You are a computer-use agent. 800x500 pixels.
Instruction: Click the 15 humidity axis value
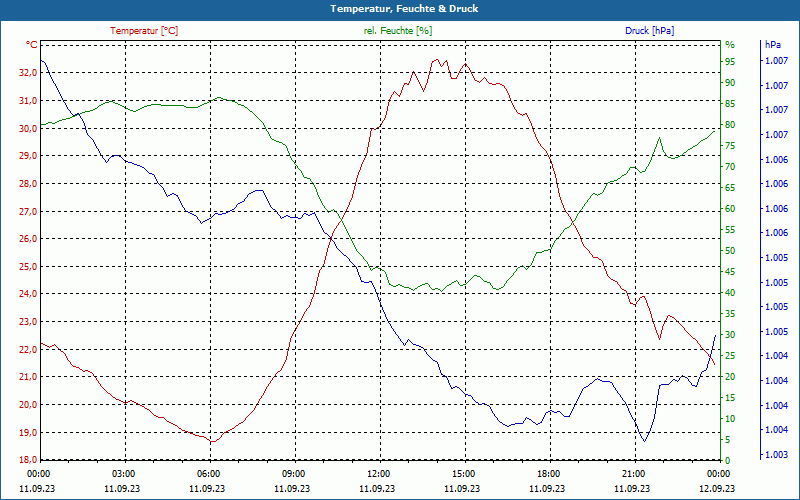point(730,398)
